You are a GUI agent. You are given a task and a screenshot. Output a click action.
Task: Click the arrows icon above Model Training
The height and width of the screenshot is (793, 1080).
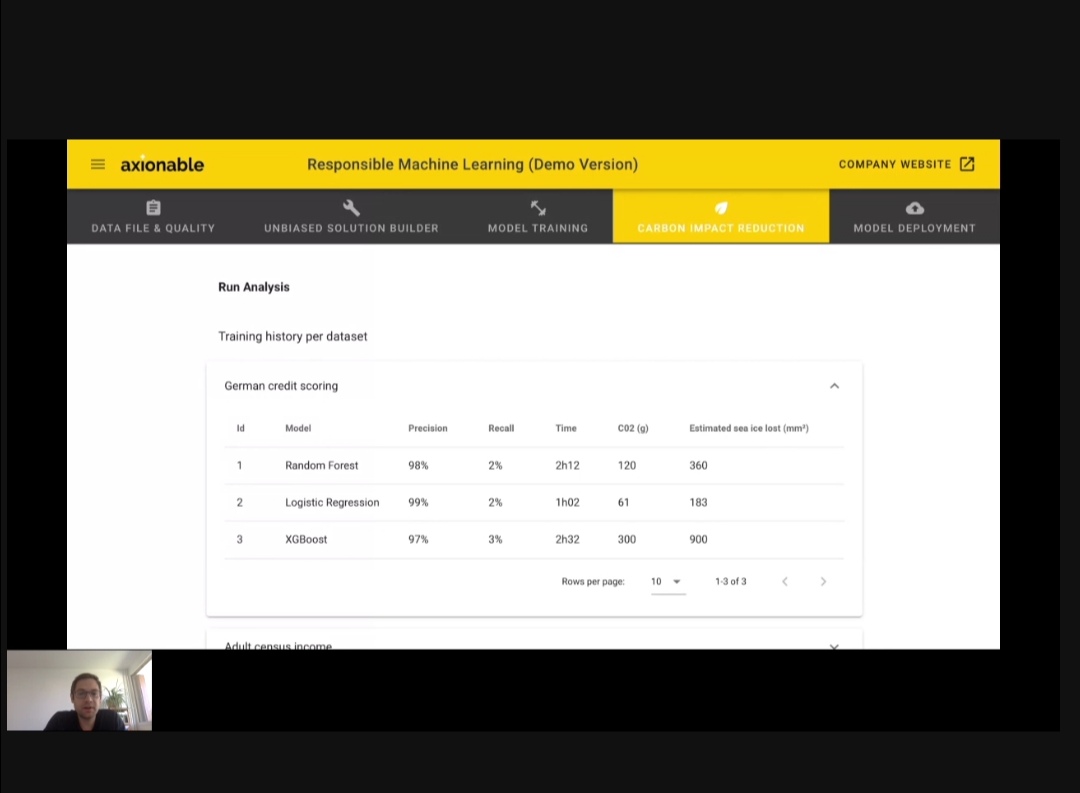pos(538,207)
